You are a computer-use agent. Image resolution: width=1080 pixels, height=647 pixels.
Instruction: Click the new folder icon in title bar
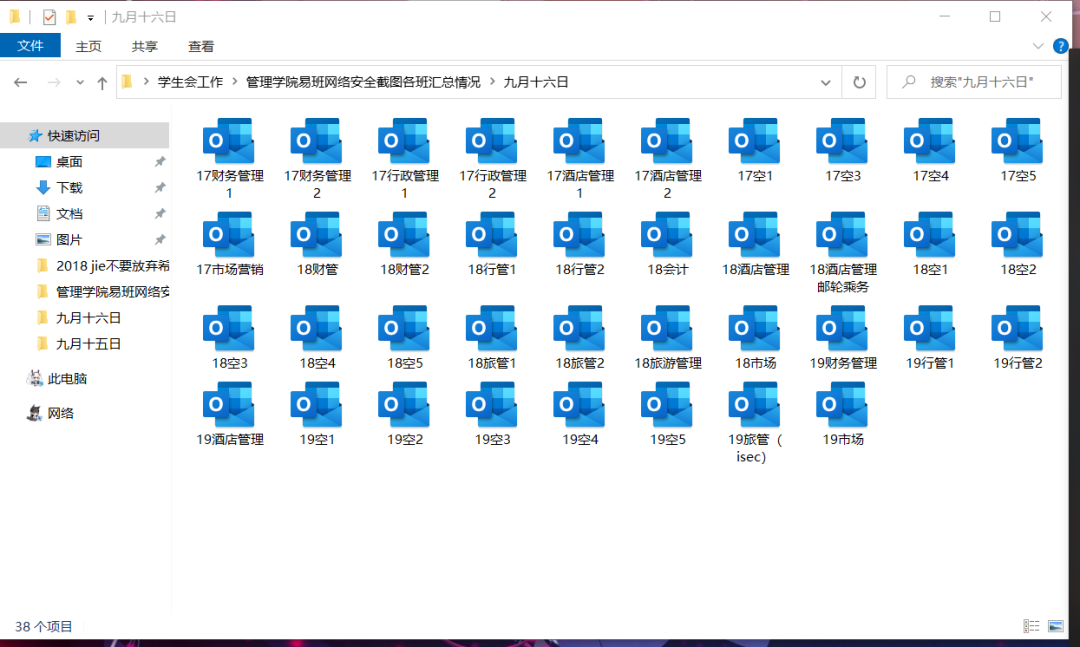click(x=71, y=17)
